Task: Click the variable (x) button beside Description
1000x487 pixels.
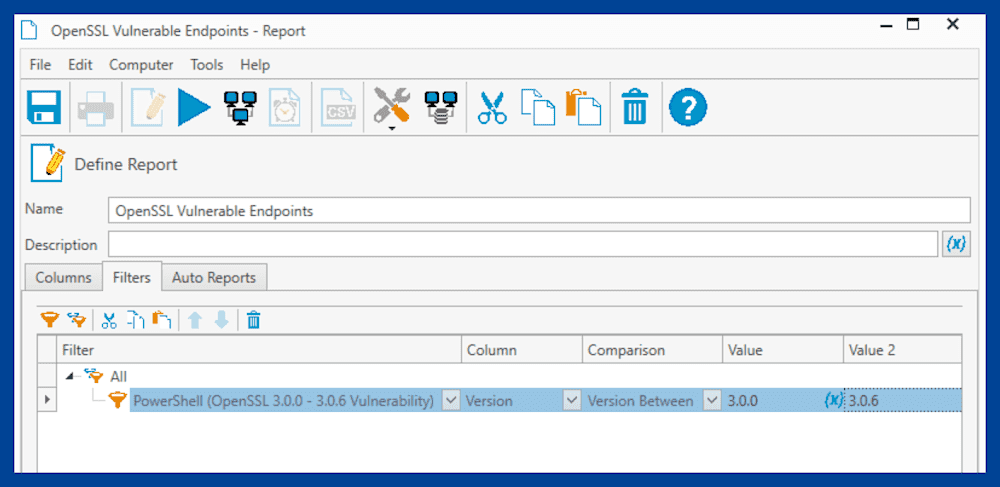Action: tap(956, 244)
